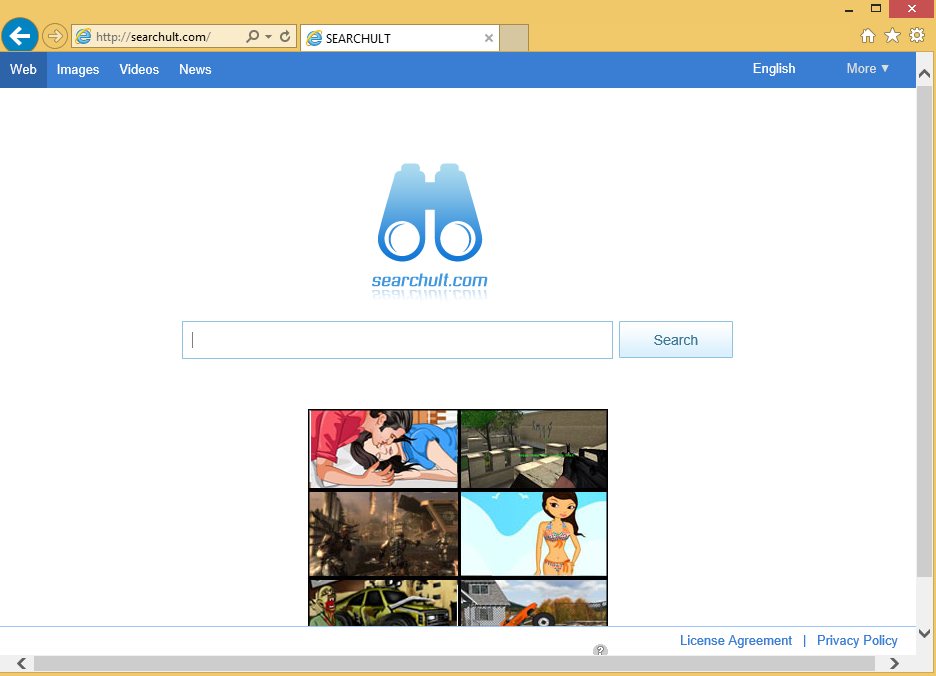Image resolution: width=936 pixels, height=676 pixels.
Task: Open the Privacy Policy link
Action: click(857, 640)
